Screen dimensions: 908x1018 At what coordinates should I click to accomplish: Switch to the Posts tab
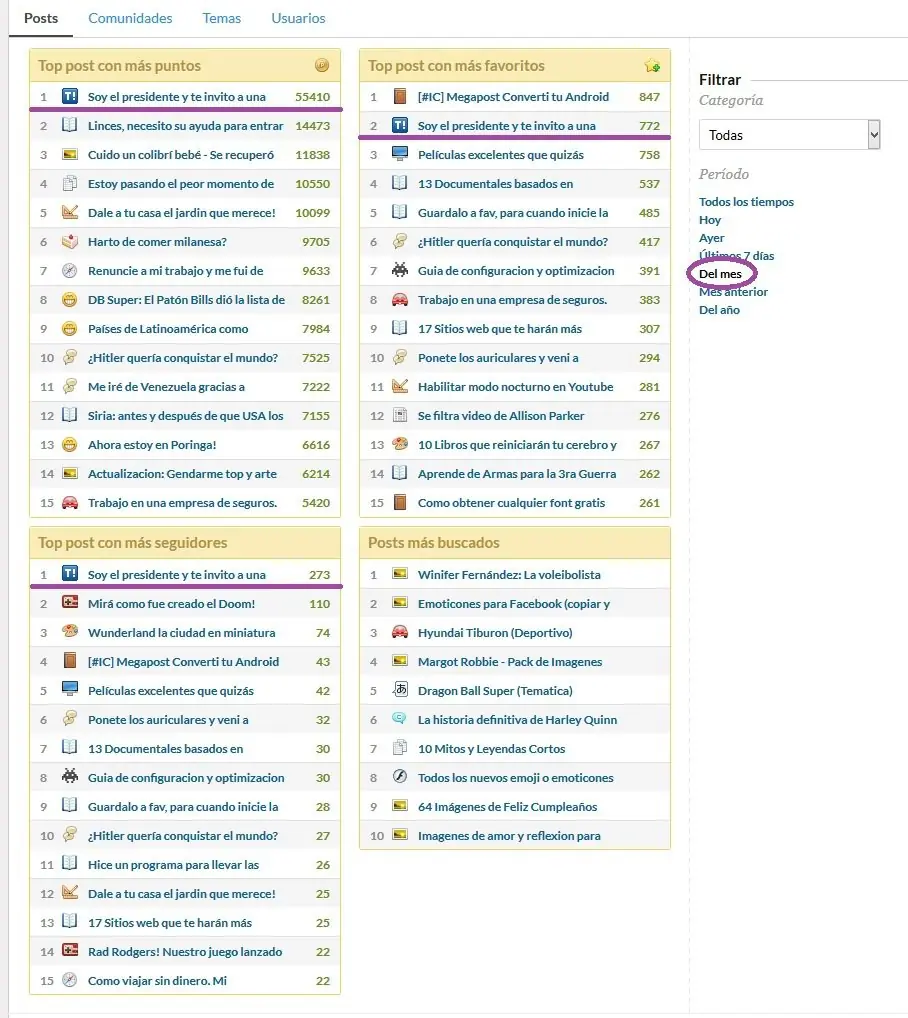41,18
